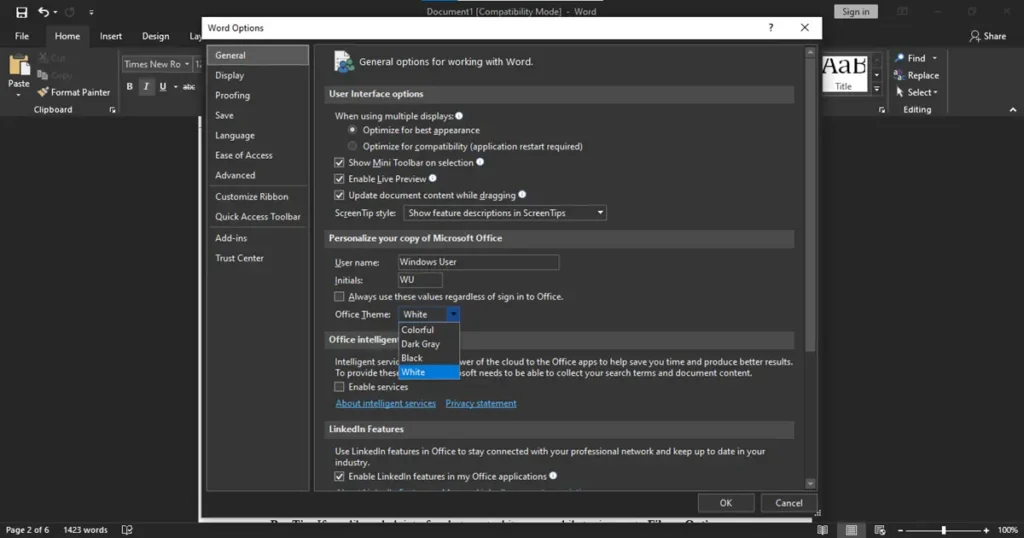Click the Sign in button

[x=856, y=12]
